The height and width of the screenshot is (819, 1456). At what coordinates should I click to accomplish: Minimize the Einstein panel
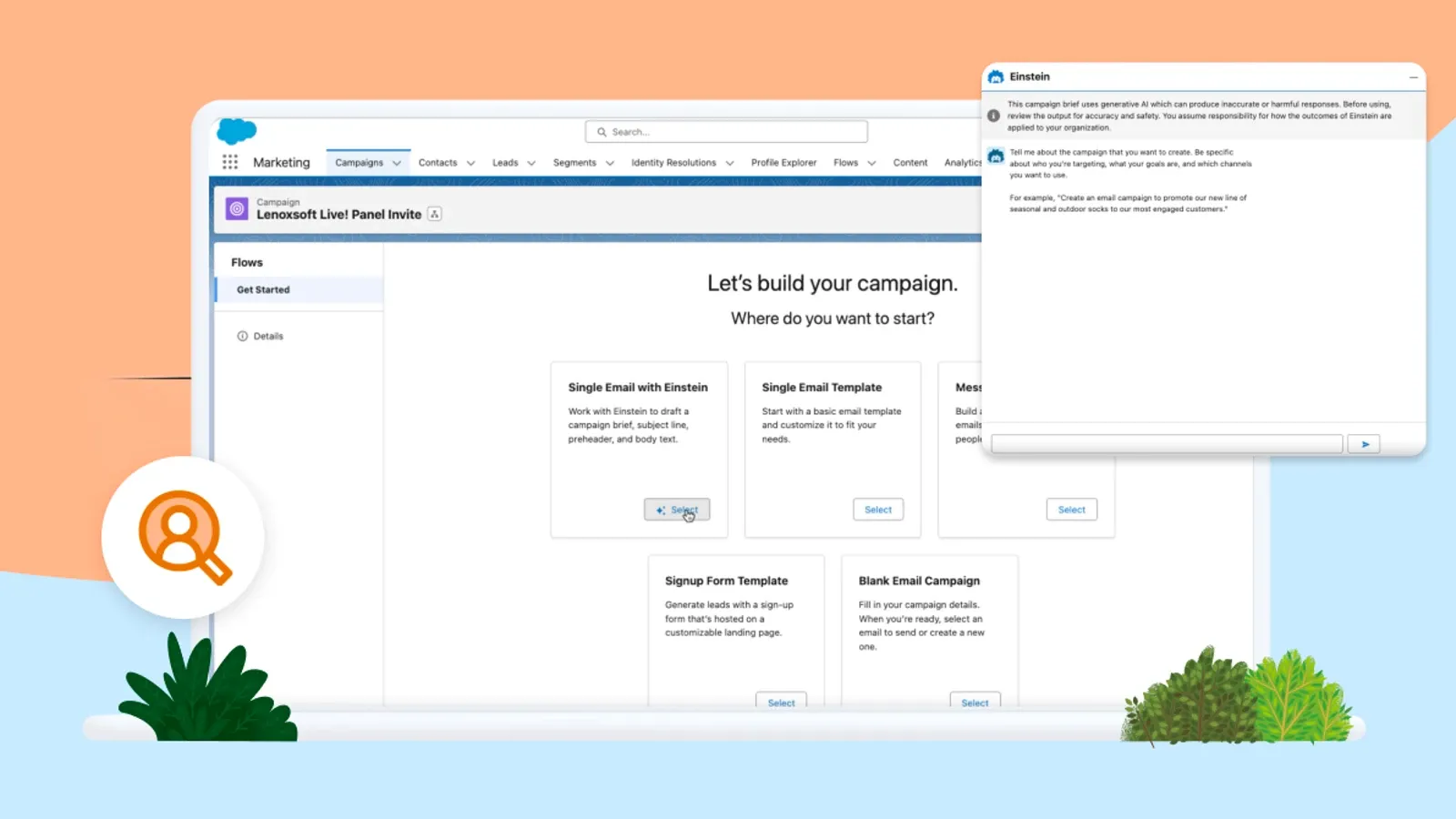(x=1413, y=77)
